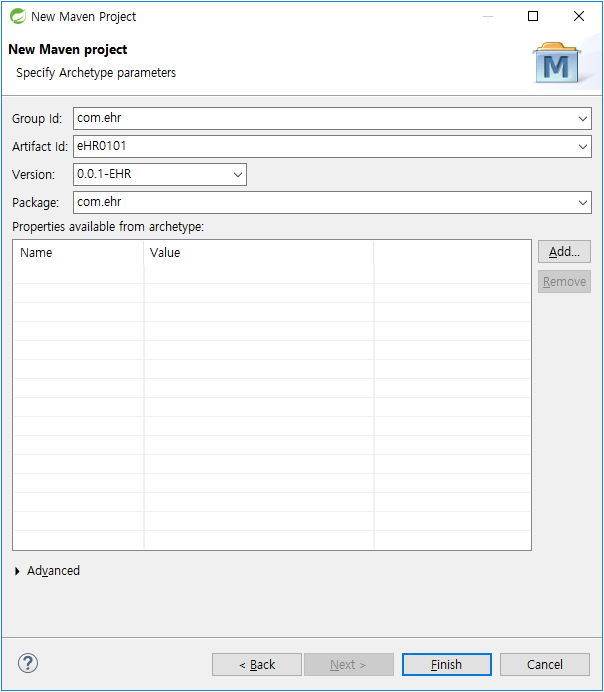
Task: Go back with the Back button
Action: coord(257,664)
